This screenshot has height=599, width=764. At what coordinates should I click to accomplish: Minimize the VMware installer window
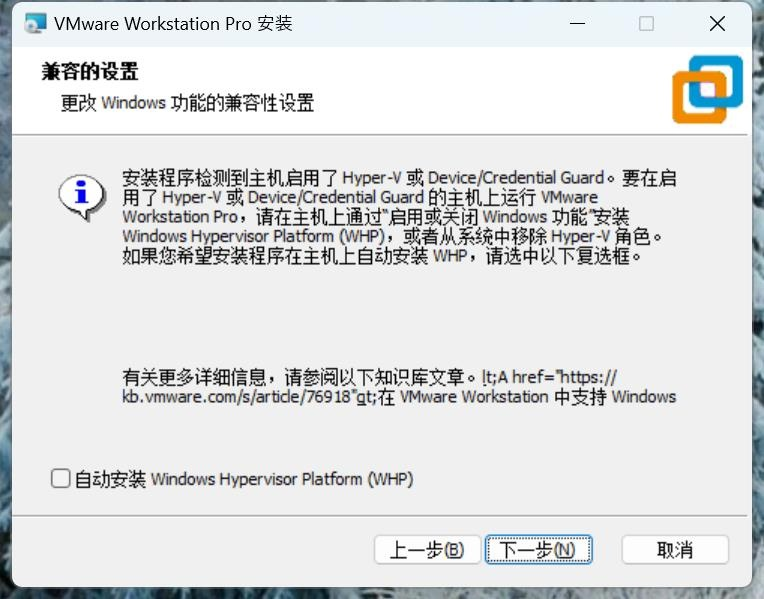point(576,23)
